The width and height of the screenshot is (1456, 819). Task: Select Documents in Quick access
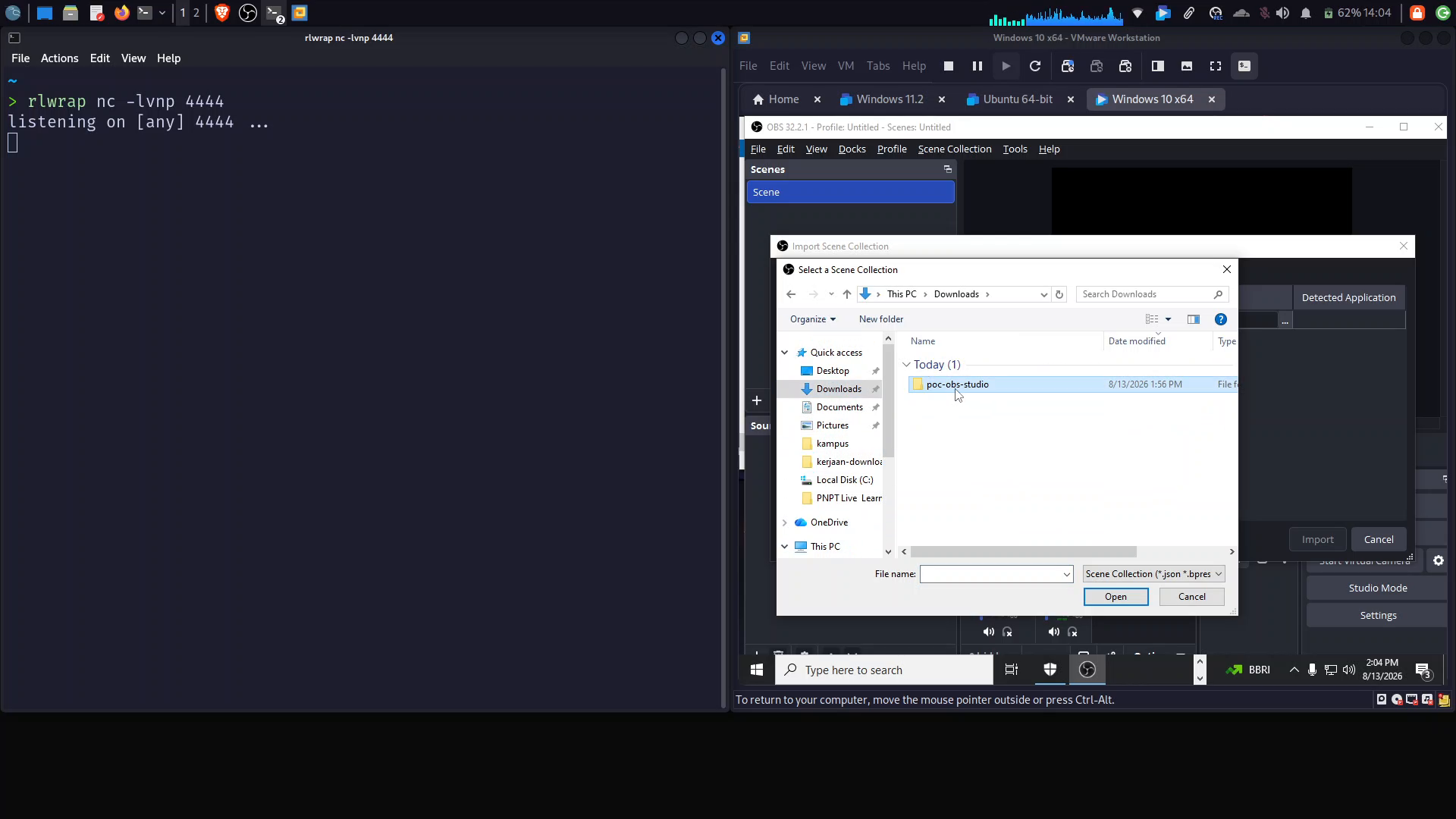[839, 407]
